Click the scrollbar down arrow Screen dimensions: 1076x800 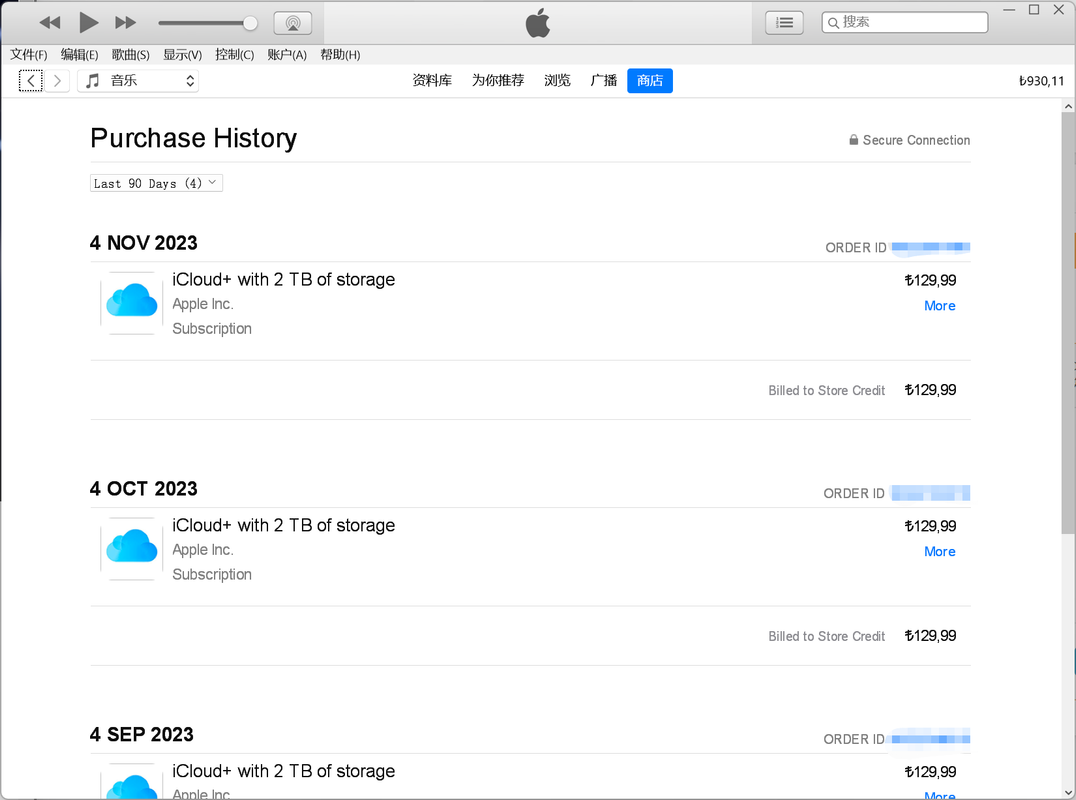click(1068, 792)
